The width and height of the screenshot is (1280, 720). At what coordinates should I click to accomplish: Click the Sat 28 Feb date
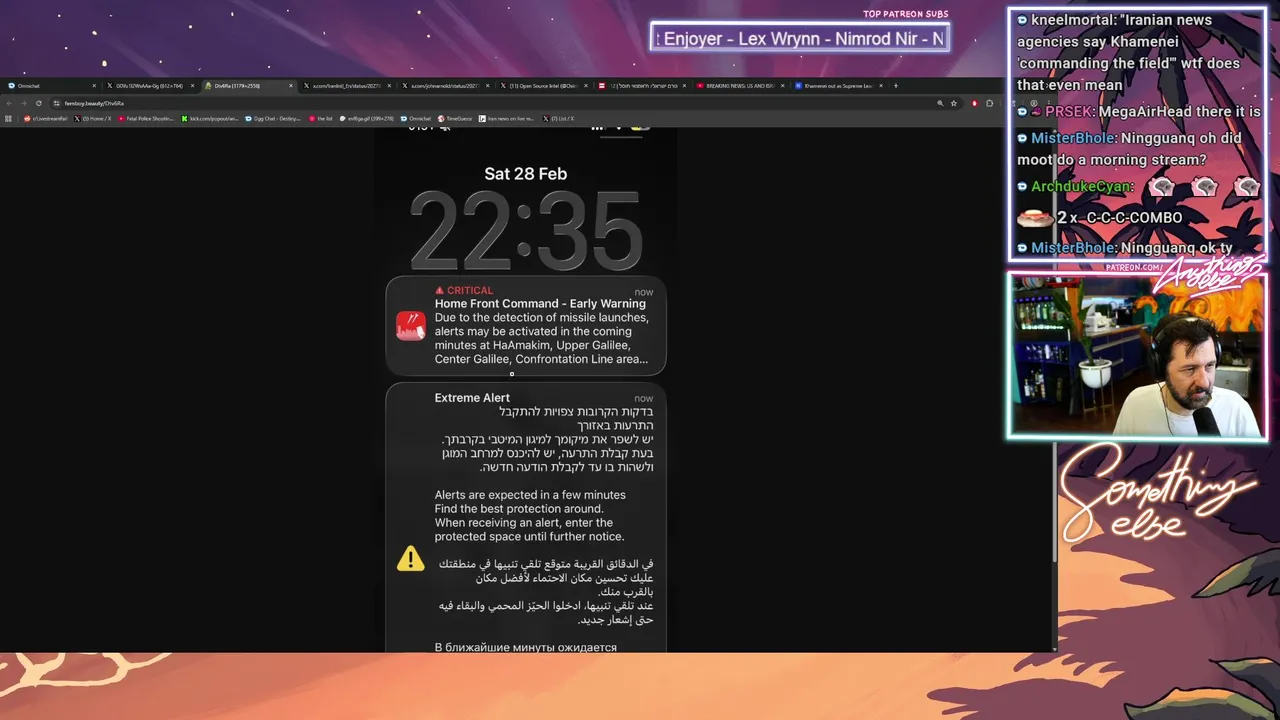[x=526, y=174]
